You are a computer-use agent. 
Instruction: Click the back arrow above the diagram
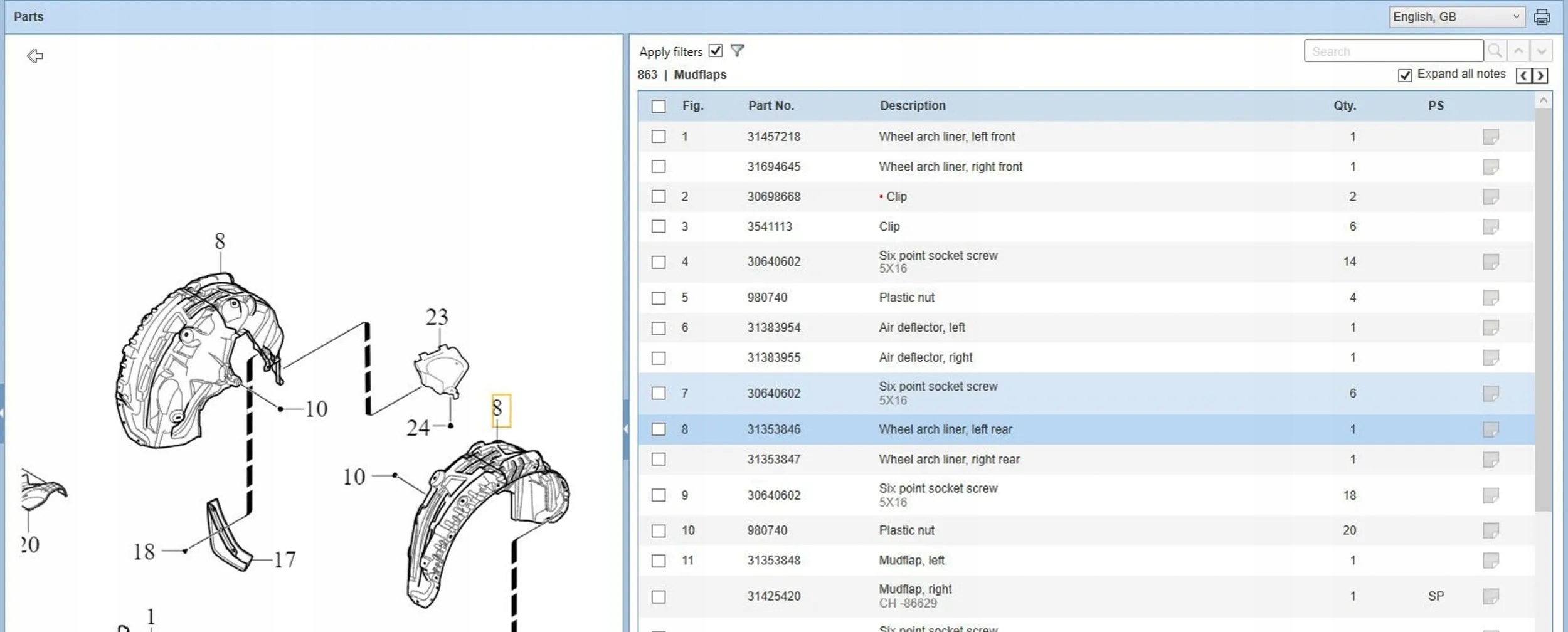35,56
